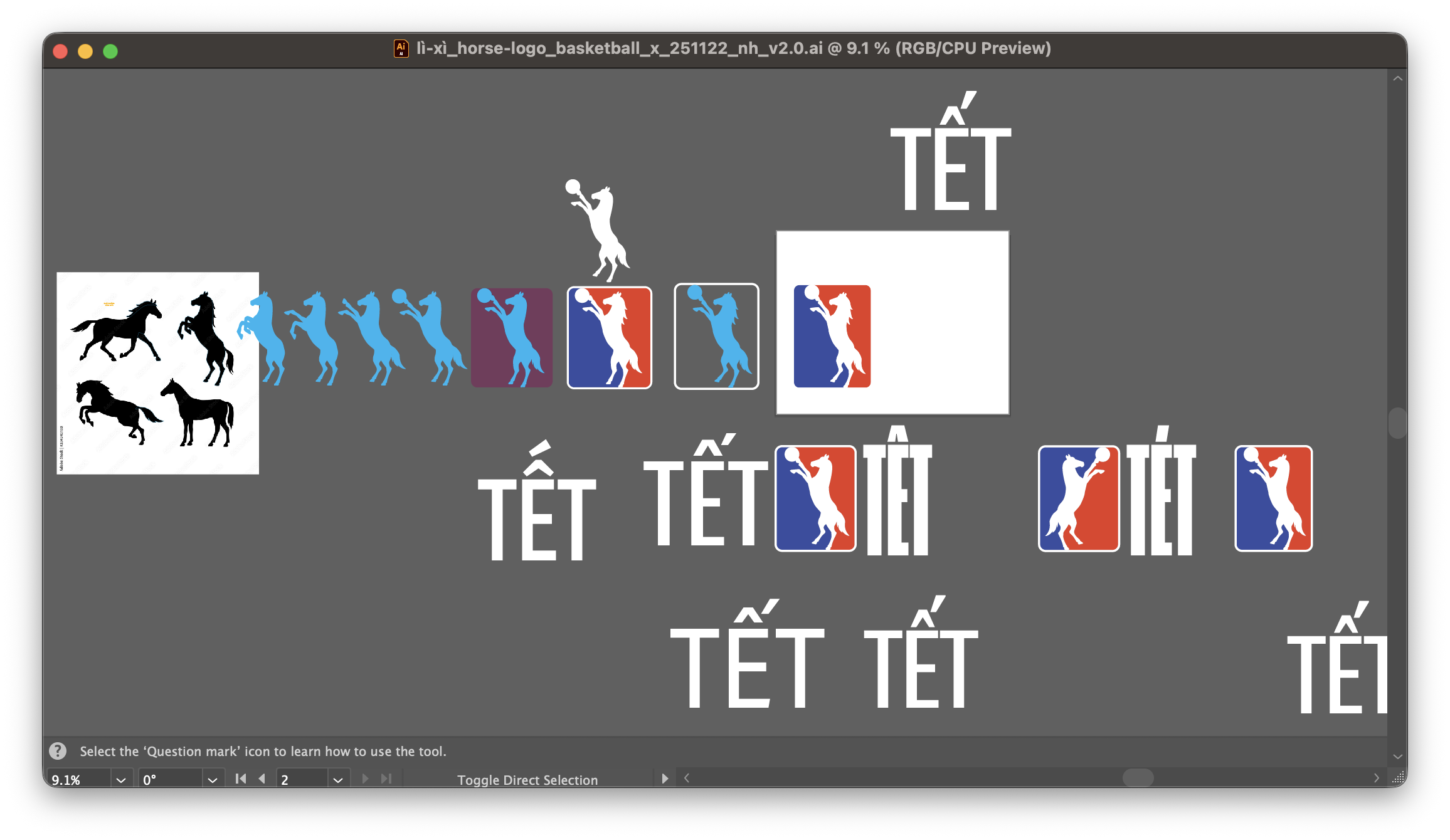Select the blue horse inside the white-outlined frame
1450x840 pixels.
716,336
